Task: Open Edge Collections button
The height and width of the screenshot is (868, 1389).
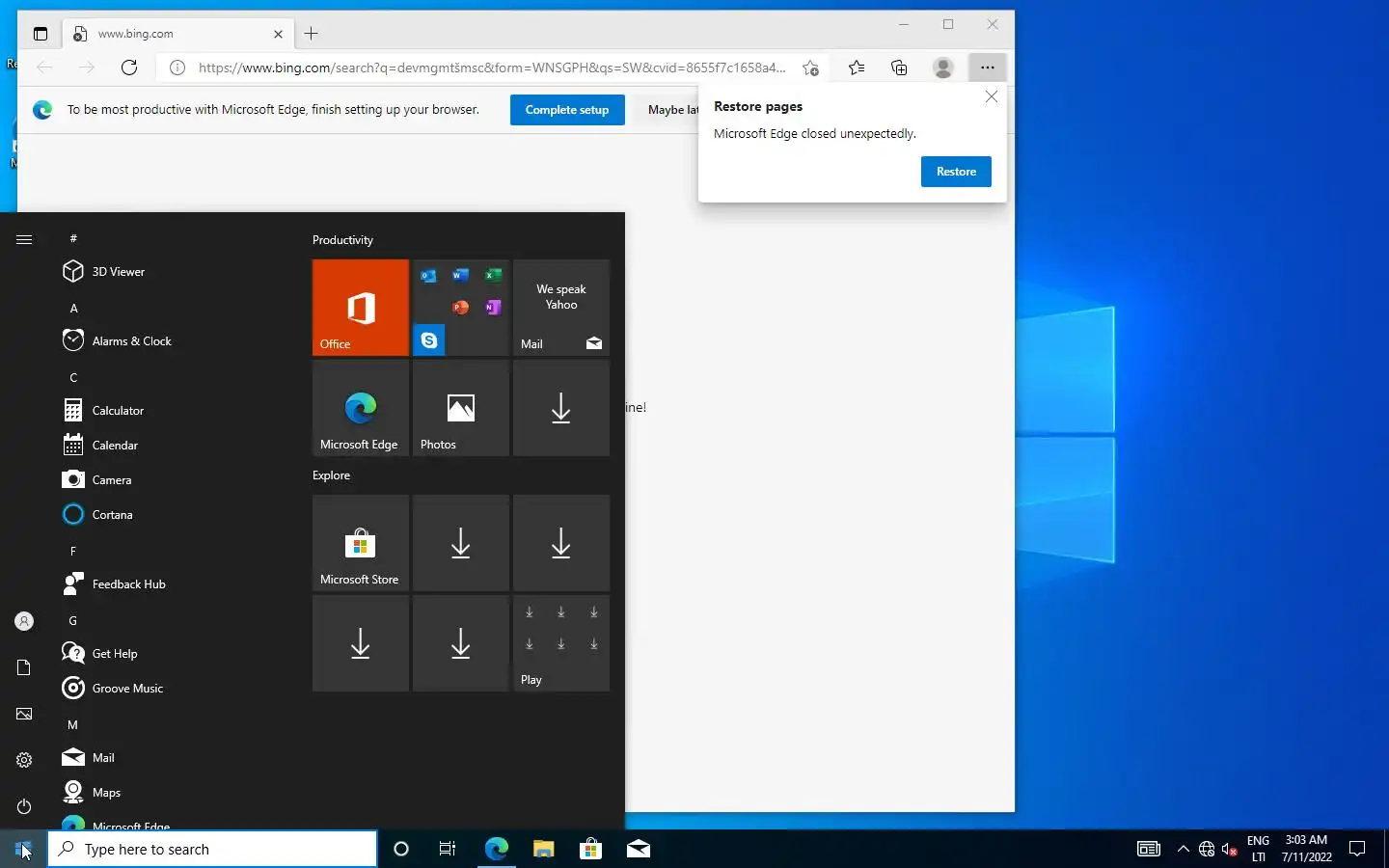Action: pos(899,68)
